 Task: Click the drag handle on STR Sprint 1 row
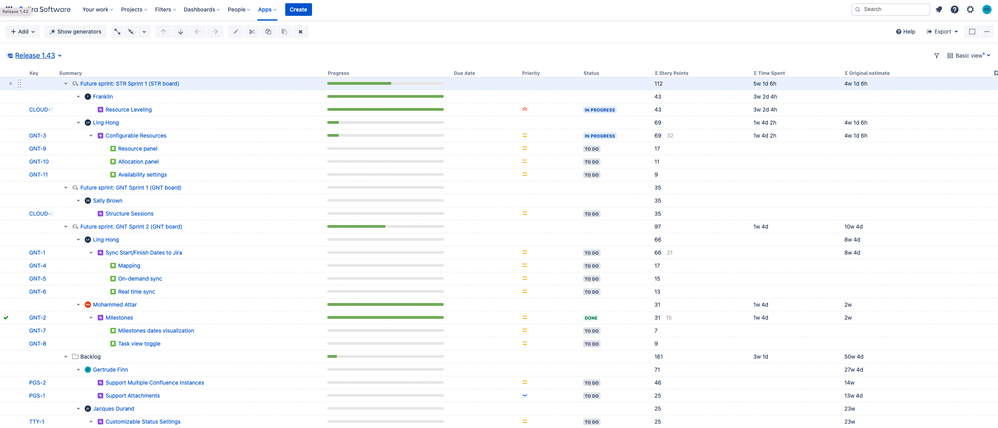19,83
